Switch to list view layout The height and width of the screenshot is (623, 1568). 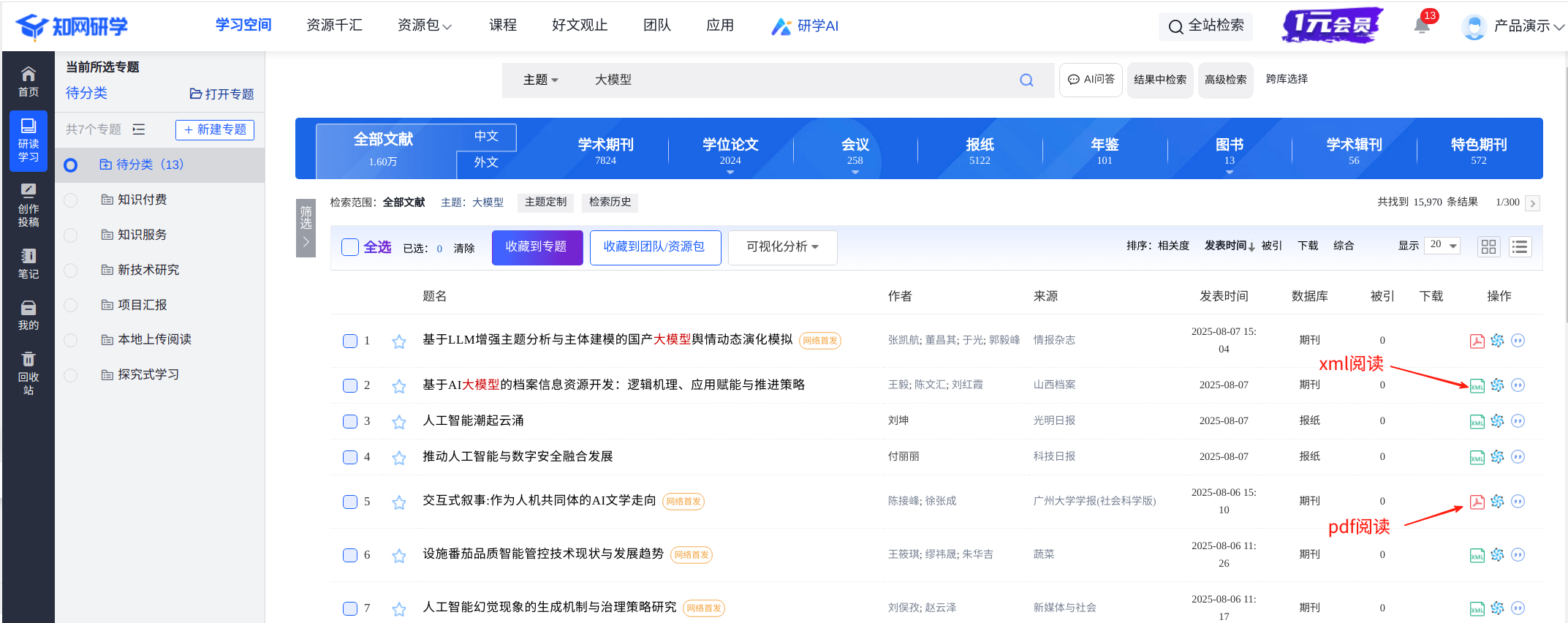tap(1520, 247)
